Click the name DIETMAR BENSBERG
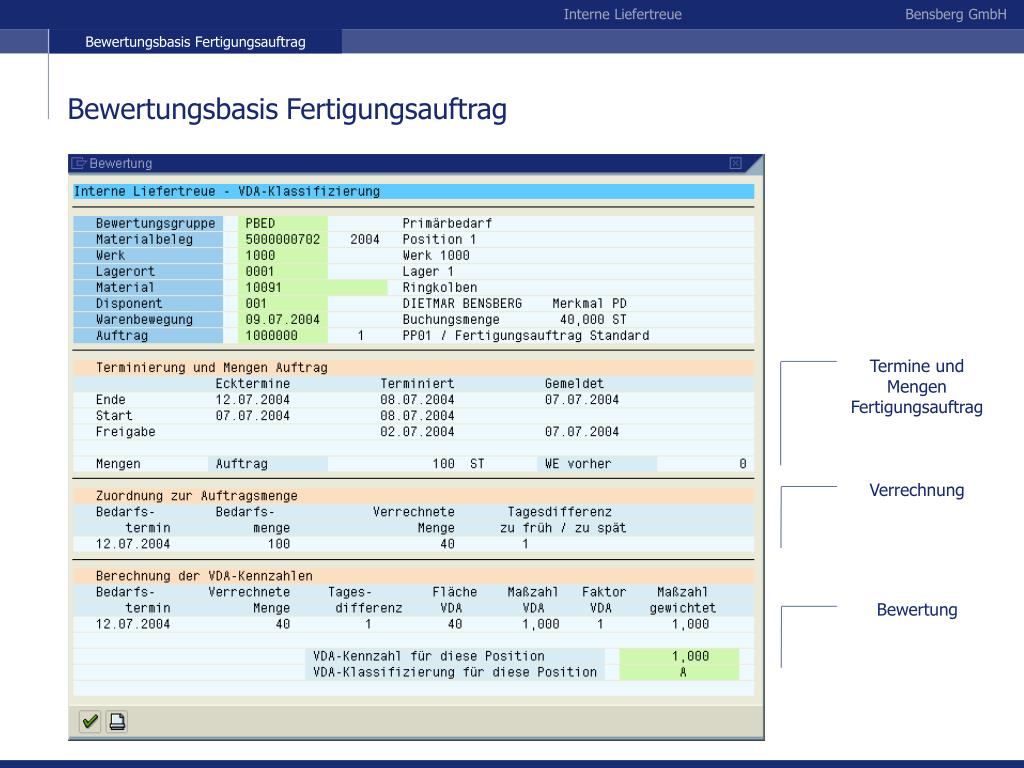The image size is (1024, 768). (x=462, y=304)
